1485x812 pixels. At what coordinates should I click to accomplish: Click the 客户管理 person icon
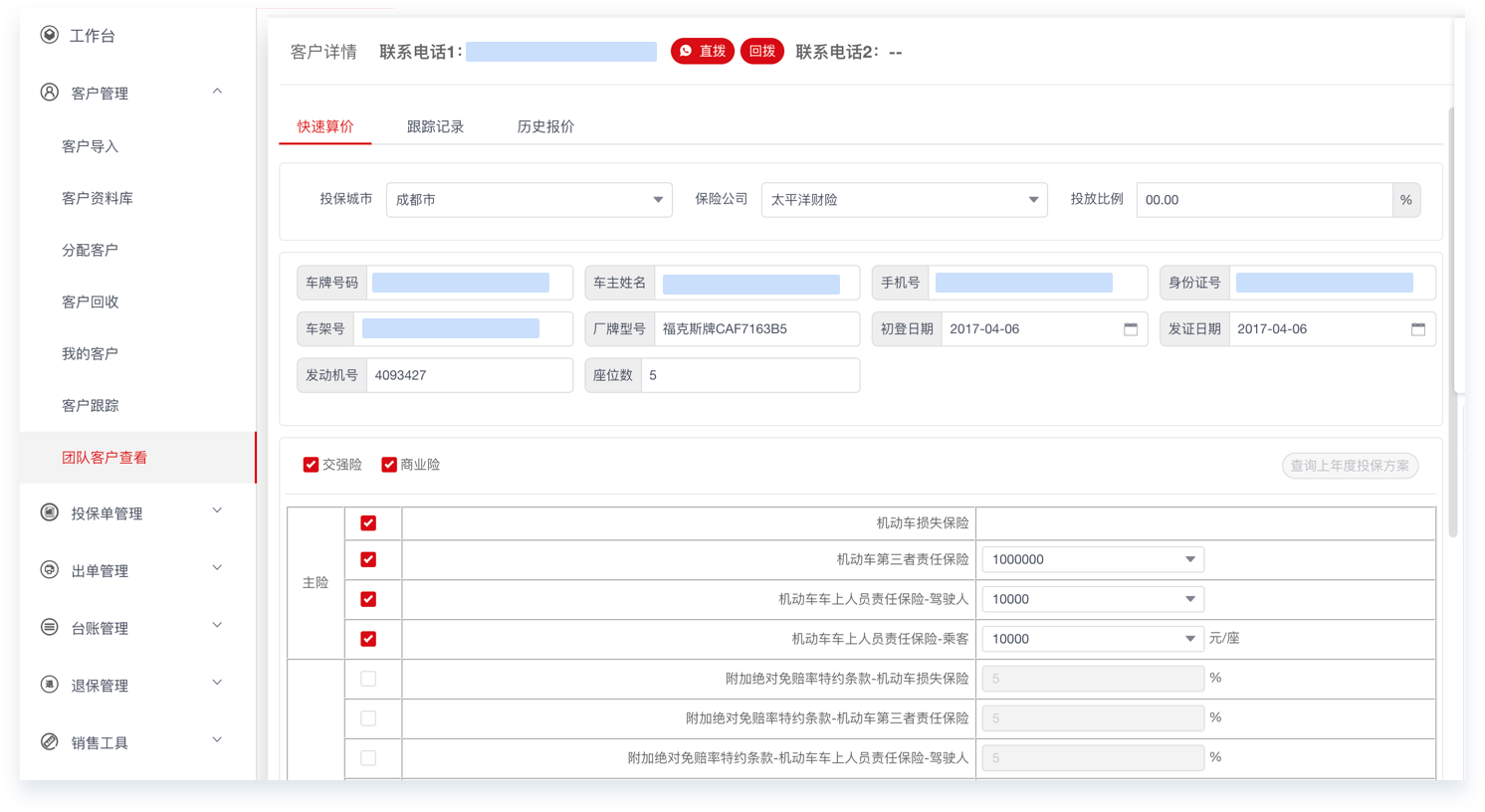click(49, 93)
